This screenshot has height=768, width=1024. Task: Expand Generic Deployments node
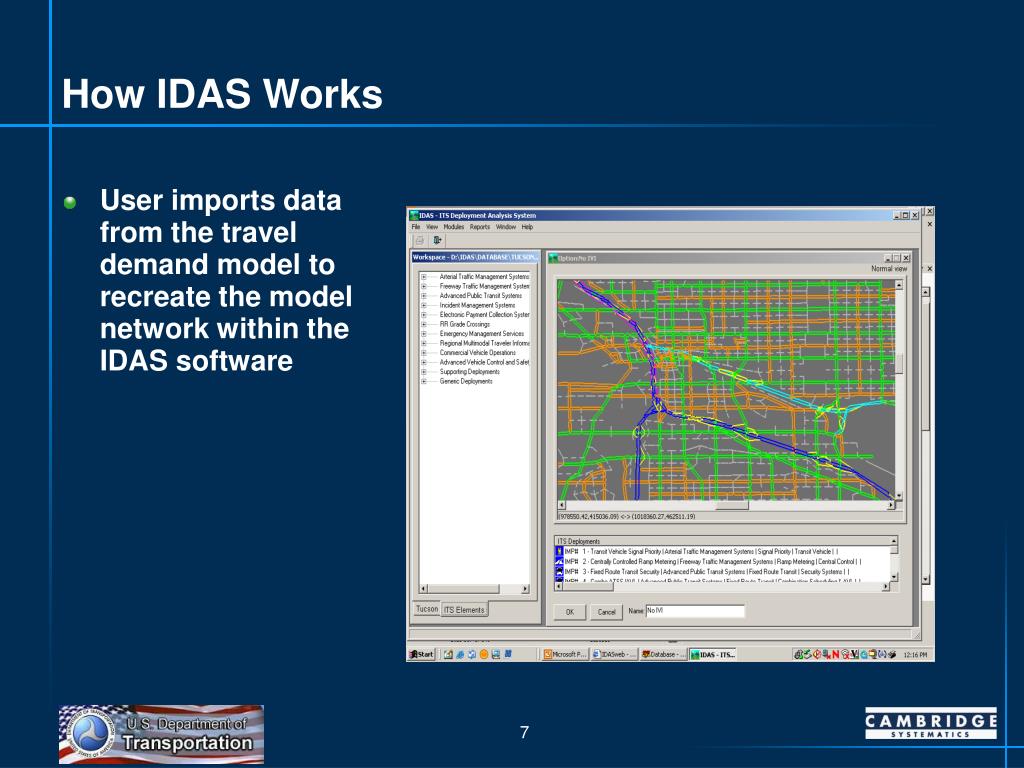point(423,381)
